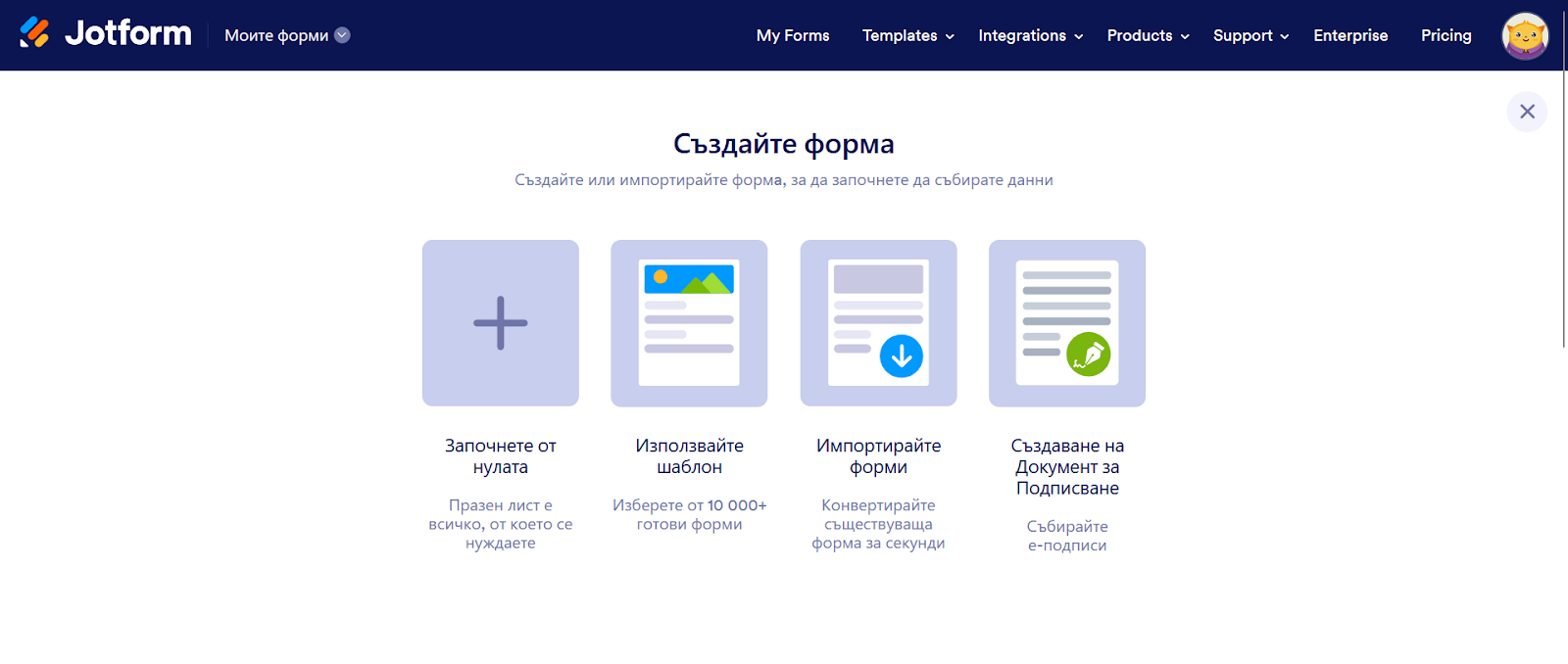
Task: Expand the Support menu
Action: (x=1250, y=35)
